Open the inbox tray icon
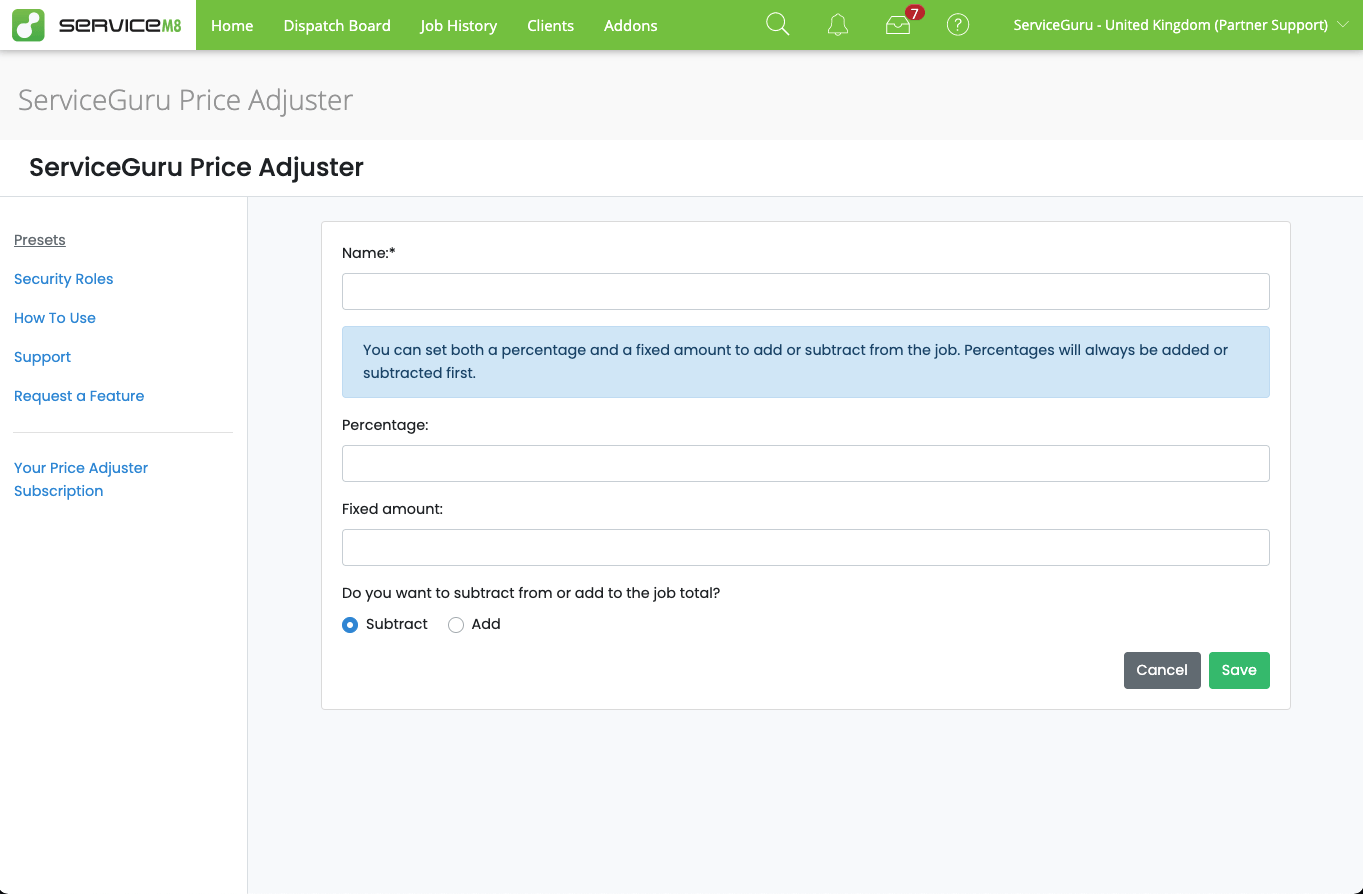The image size is (1363, 894). click(x=898, y=25)
